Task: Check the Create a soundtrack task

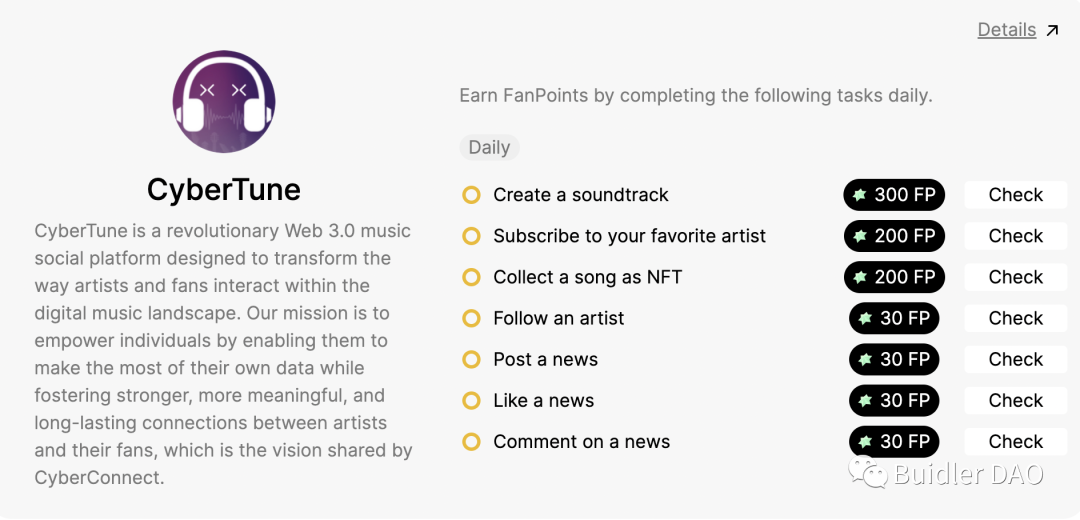Action: pos(1015,195)
